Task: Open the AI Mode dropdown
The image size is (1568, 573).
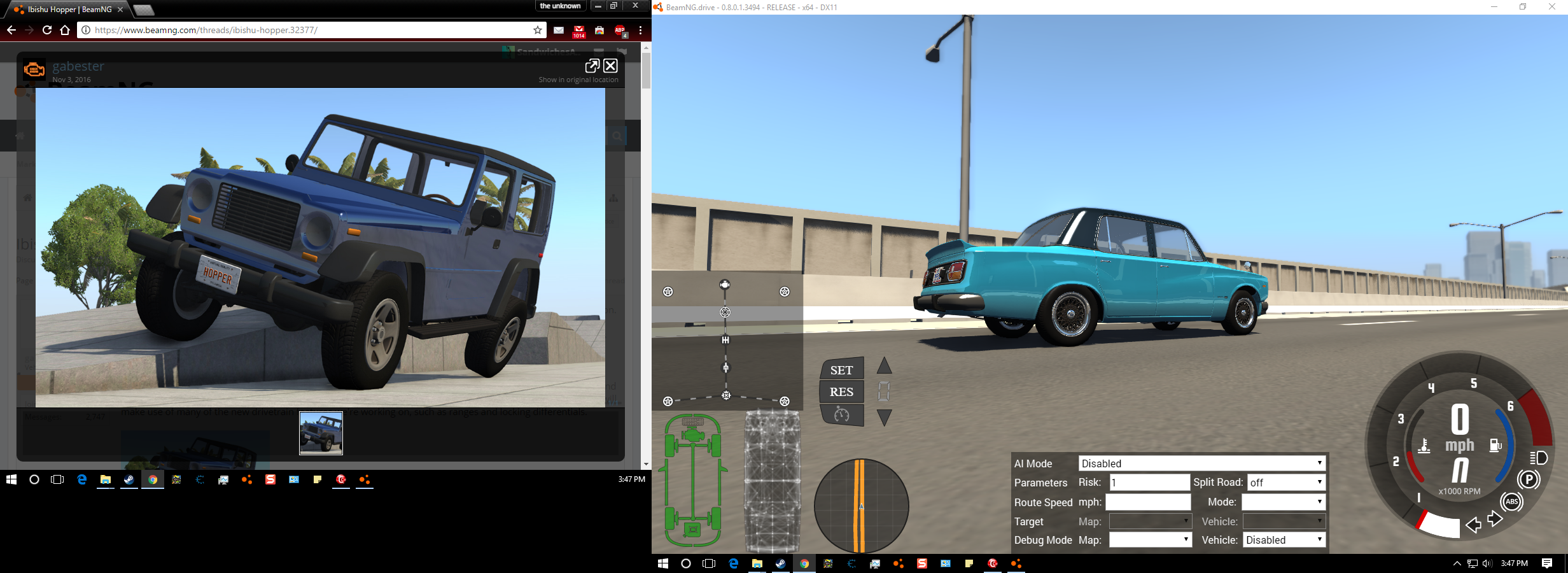Action: 1201,463
